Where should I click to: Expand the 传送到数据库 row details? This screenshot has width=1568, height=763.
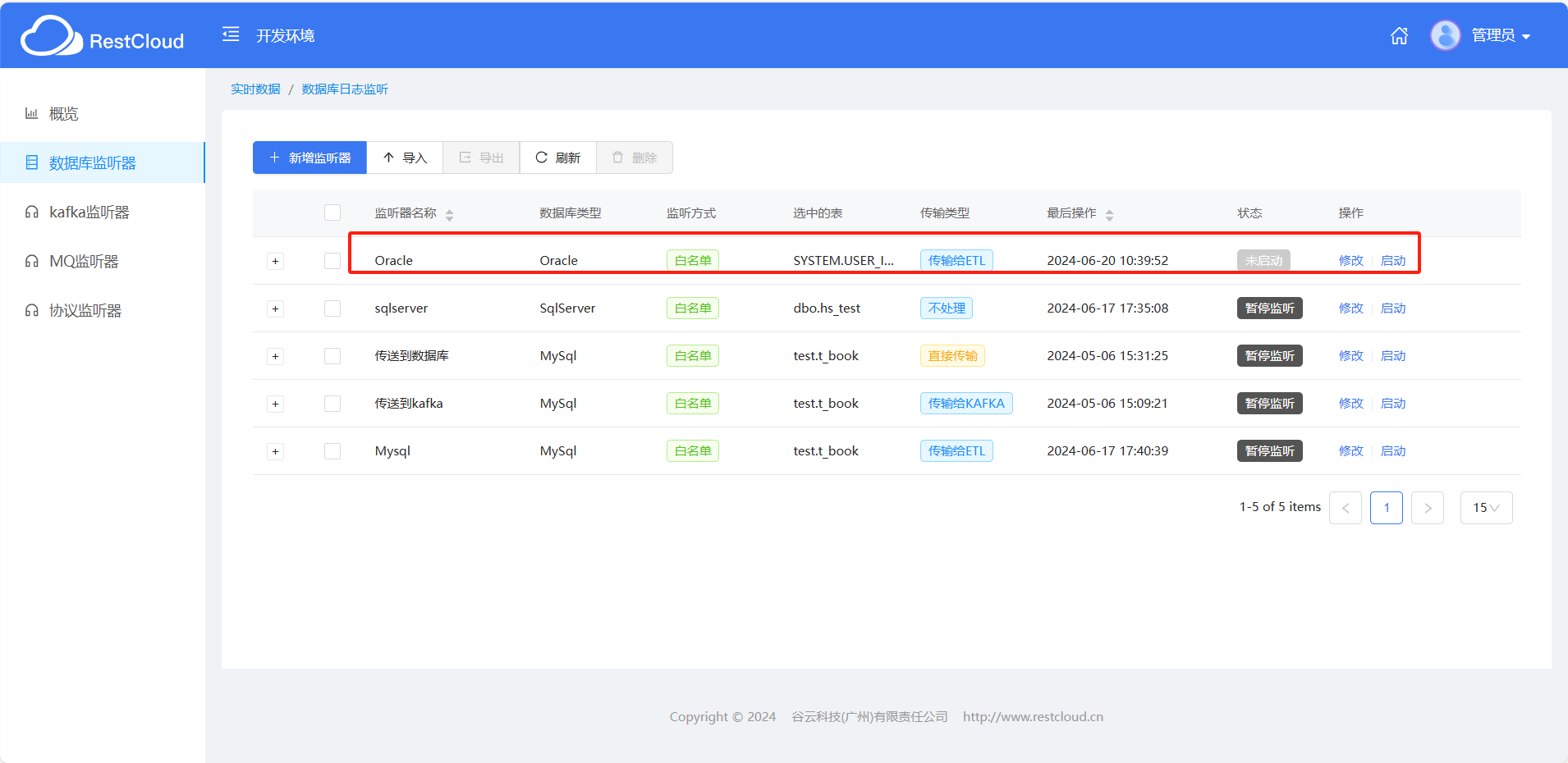tap(275, 356)
